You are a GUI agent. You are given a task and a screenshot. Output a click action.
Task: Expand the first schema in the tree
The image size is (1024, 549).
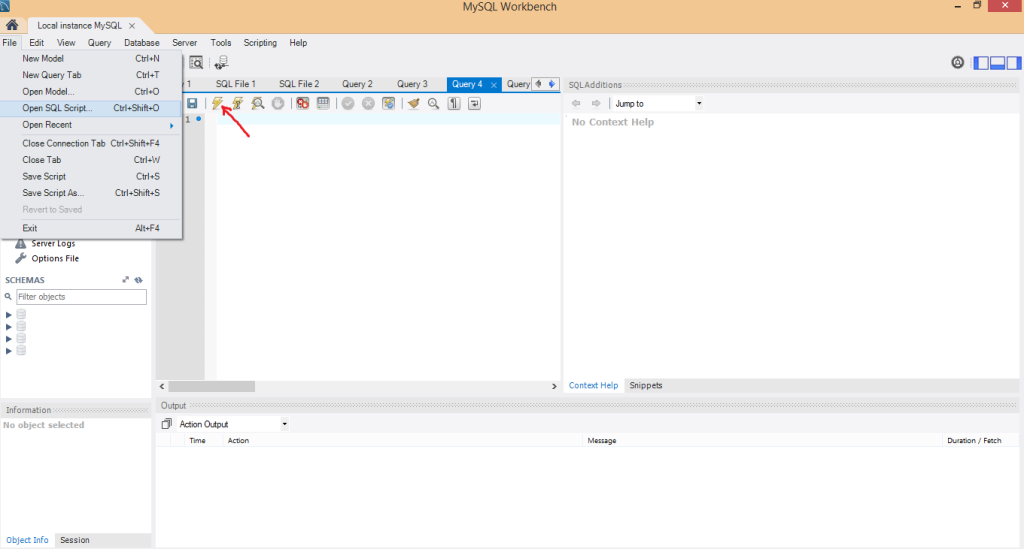tap(8, 315)
